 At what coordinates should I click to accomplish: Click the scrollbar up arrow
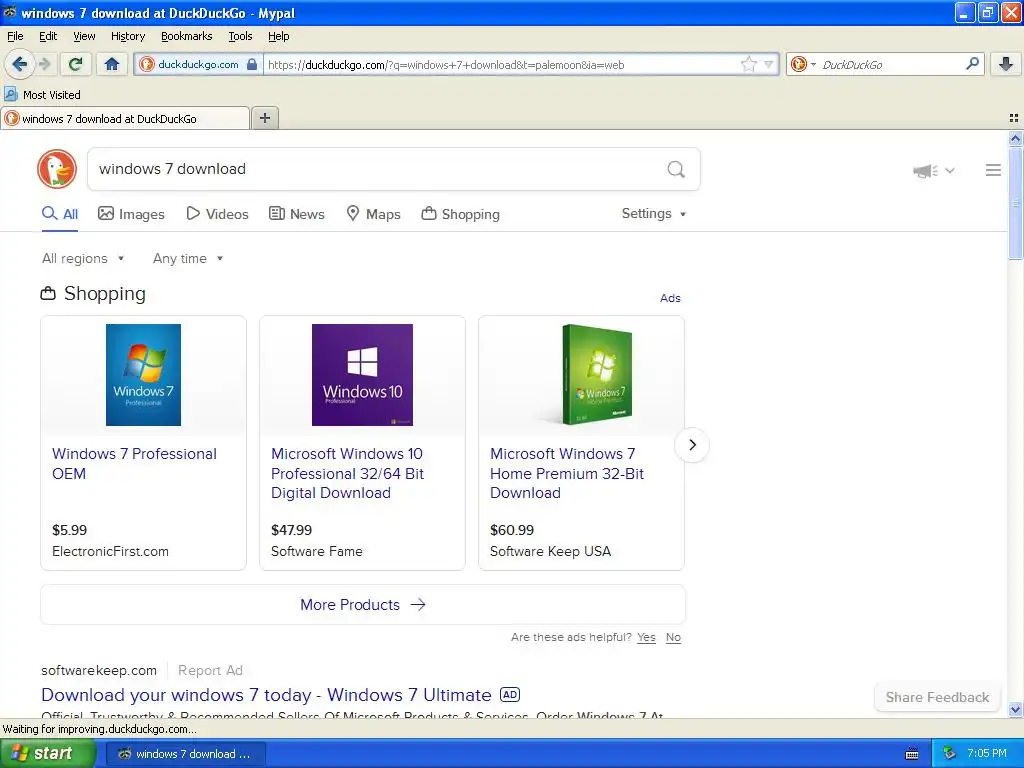(x=1016, y=138)
